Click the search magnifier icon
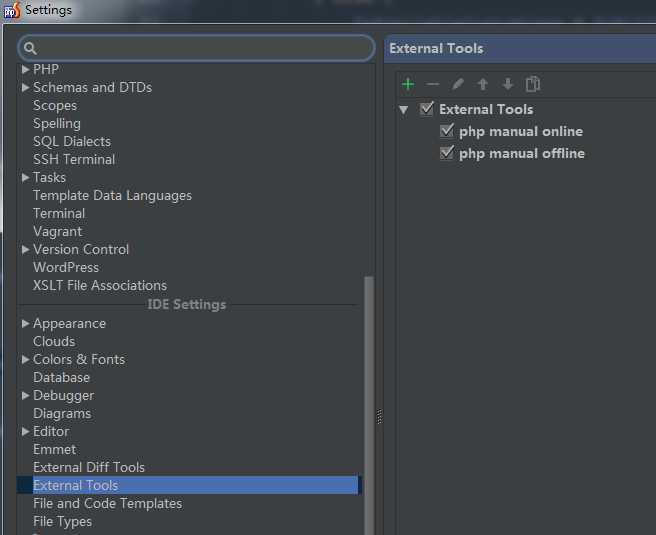 30,48
